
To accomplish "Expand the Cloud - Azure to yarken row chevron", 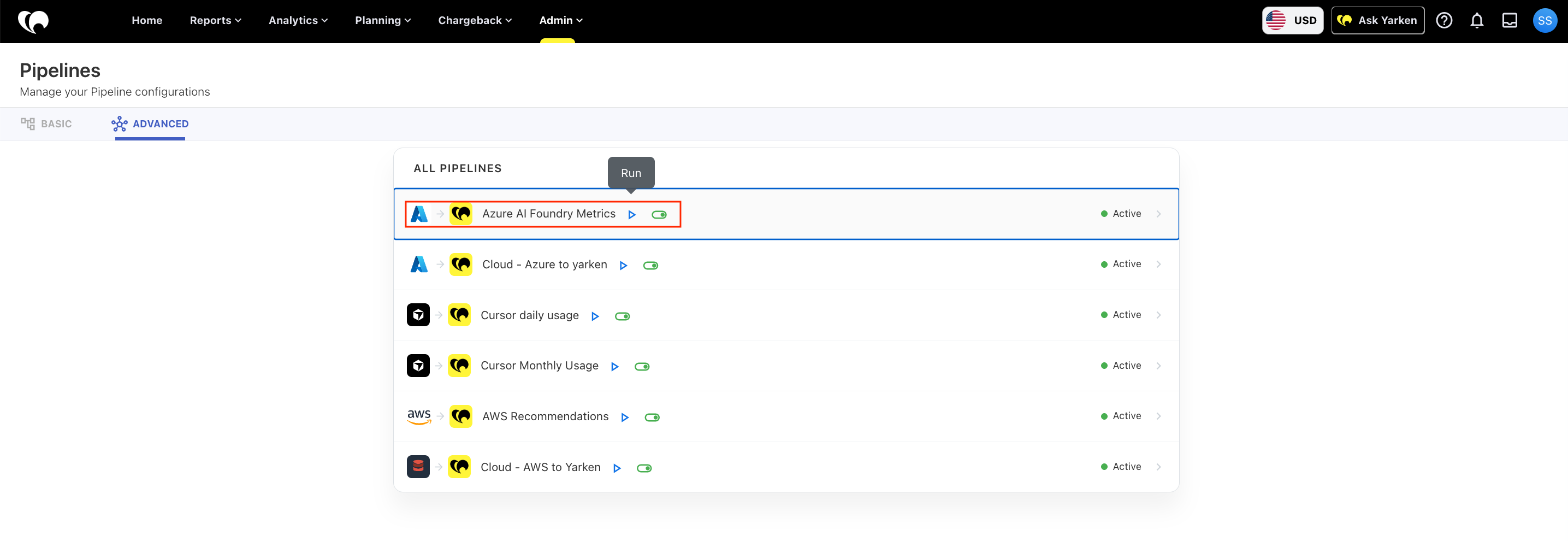I will (x=1158, y=264).
